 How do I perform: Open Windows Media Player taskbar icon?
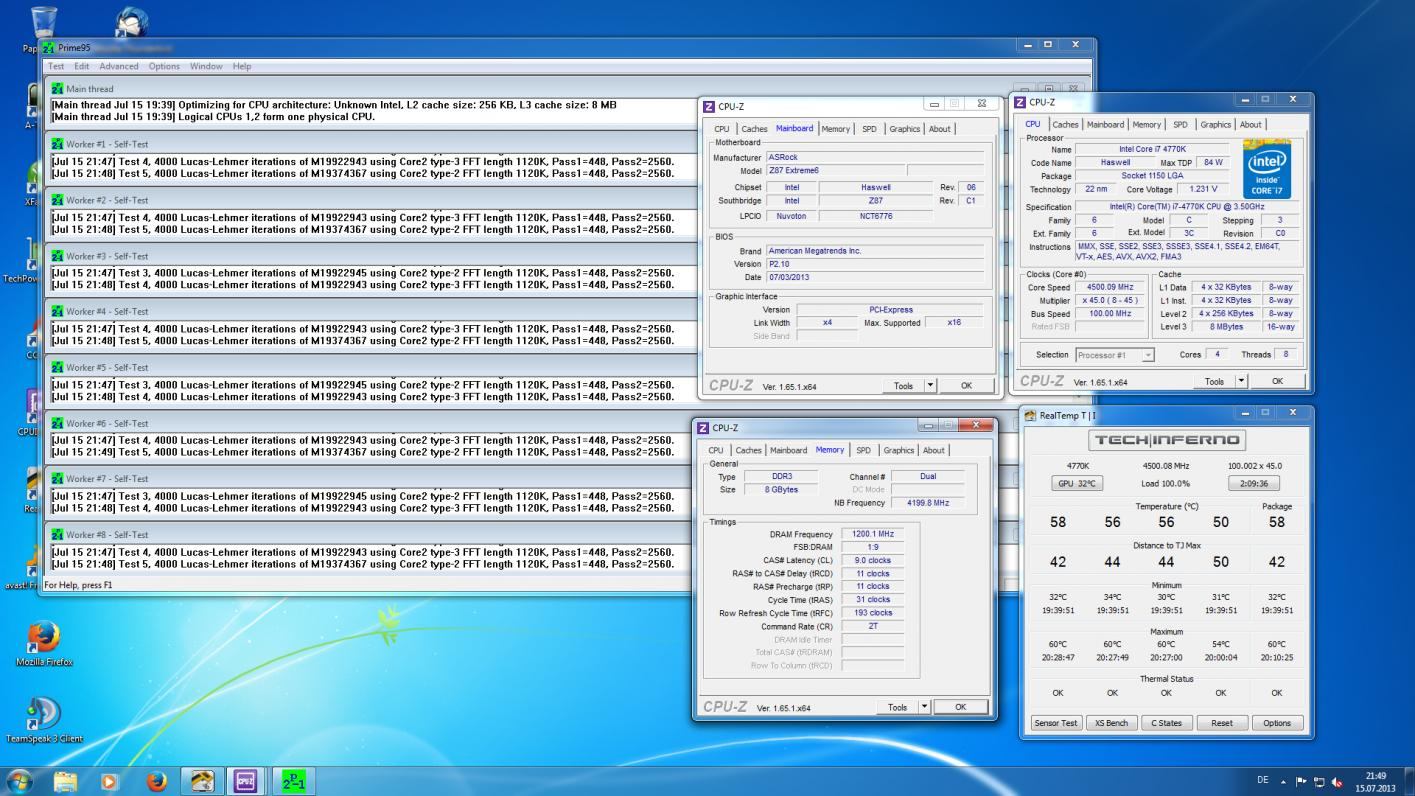click(109, 781)
